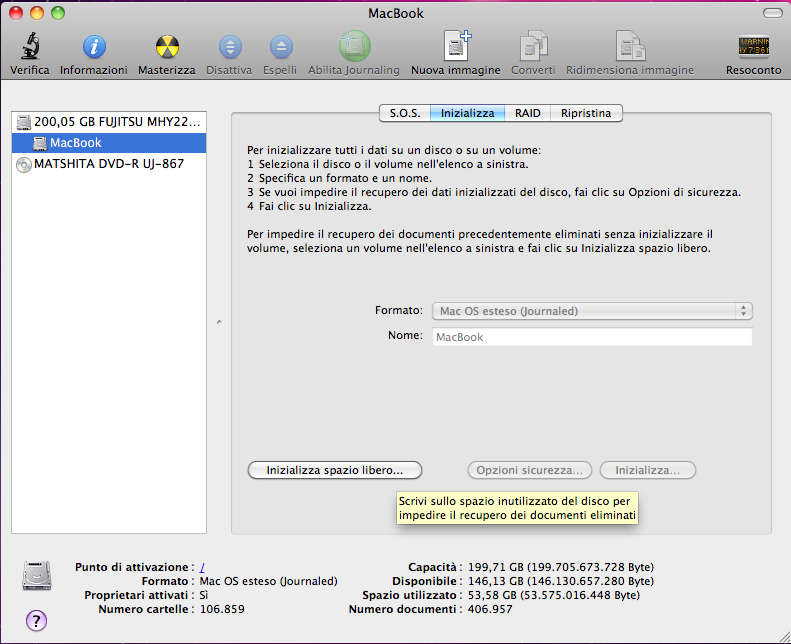
Task: Switch to the Ripristina tab
Action: (586, 113)
